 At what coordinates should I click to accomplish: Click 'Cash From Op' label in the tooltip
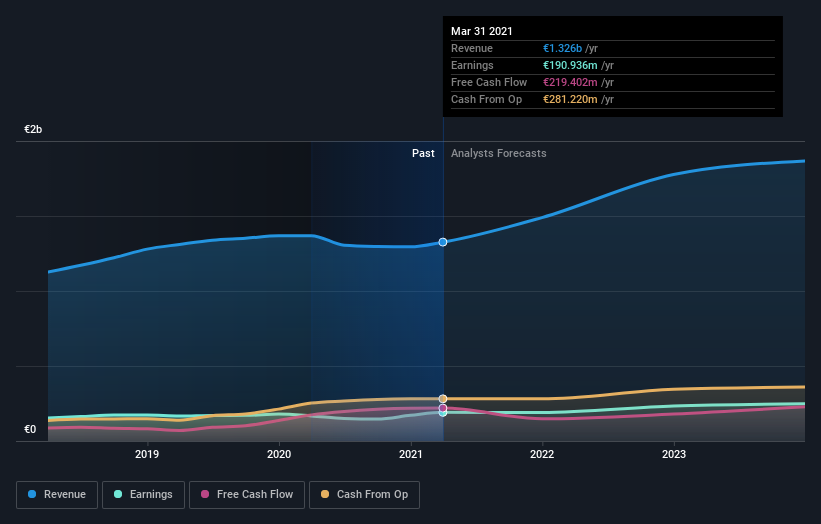tap(486, 99)
